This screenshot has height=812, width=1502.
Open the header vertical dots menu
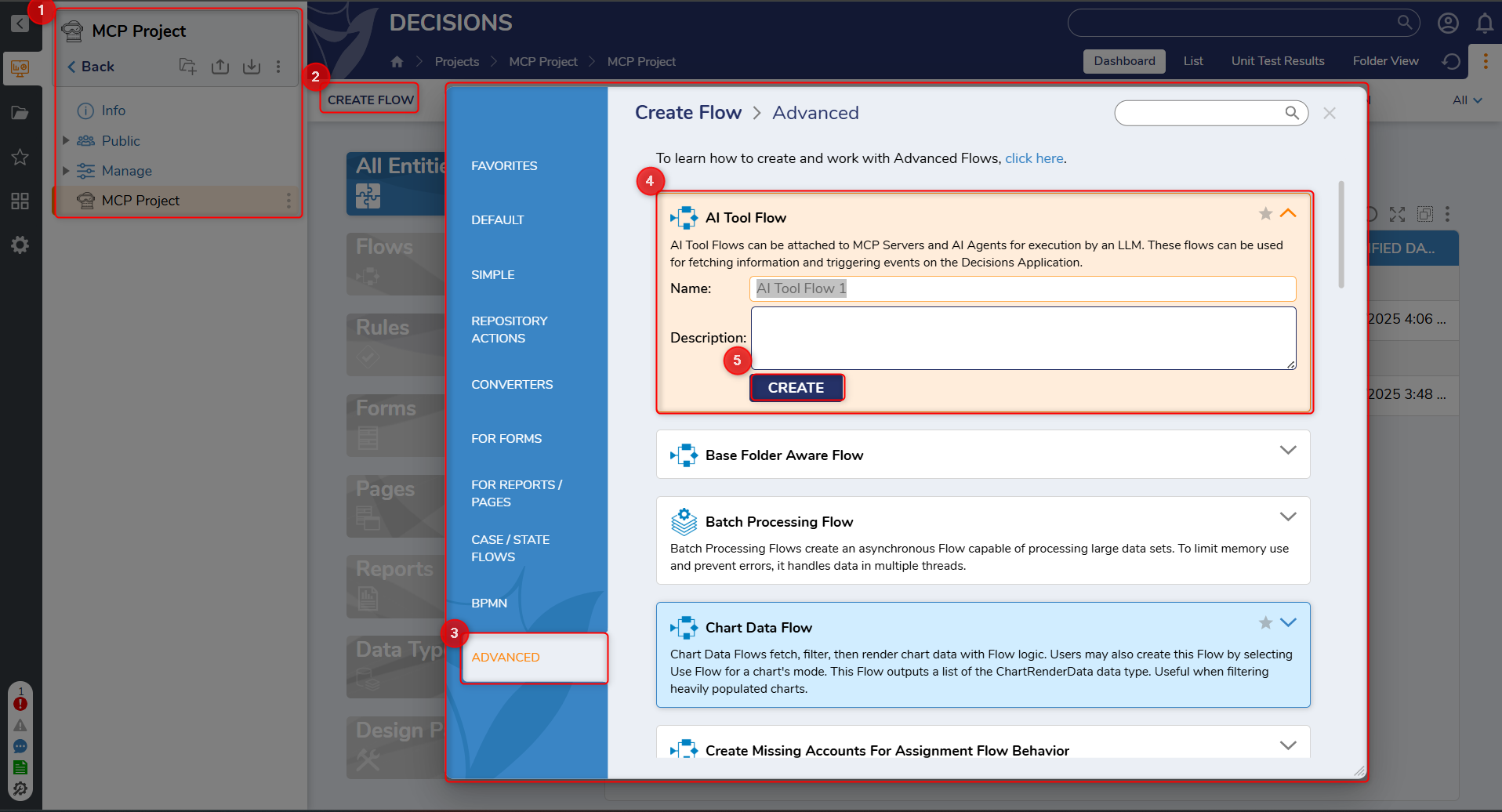[x=1486, y=61]
